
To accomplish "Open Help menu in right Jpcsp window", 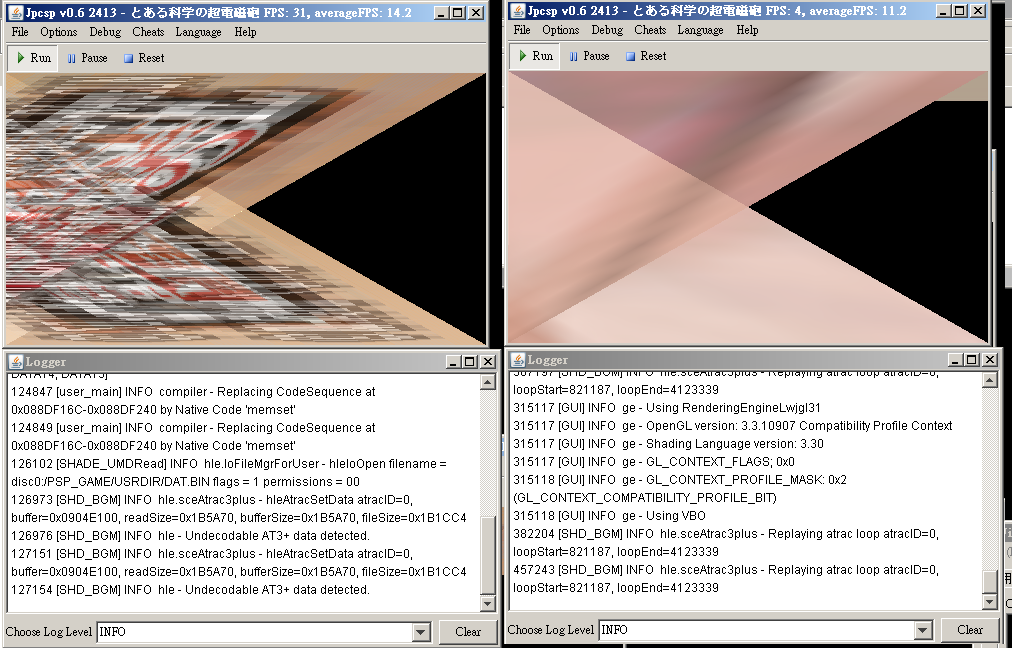I will (747, 30).
